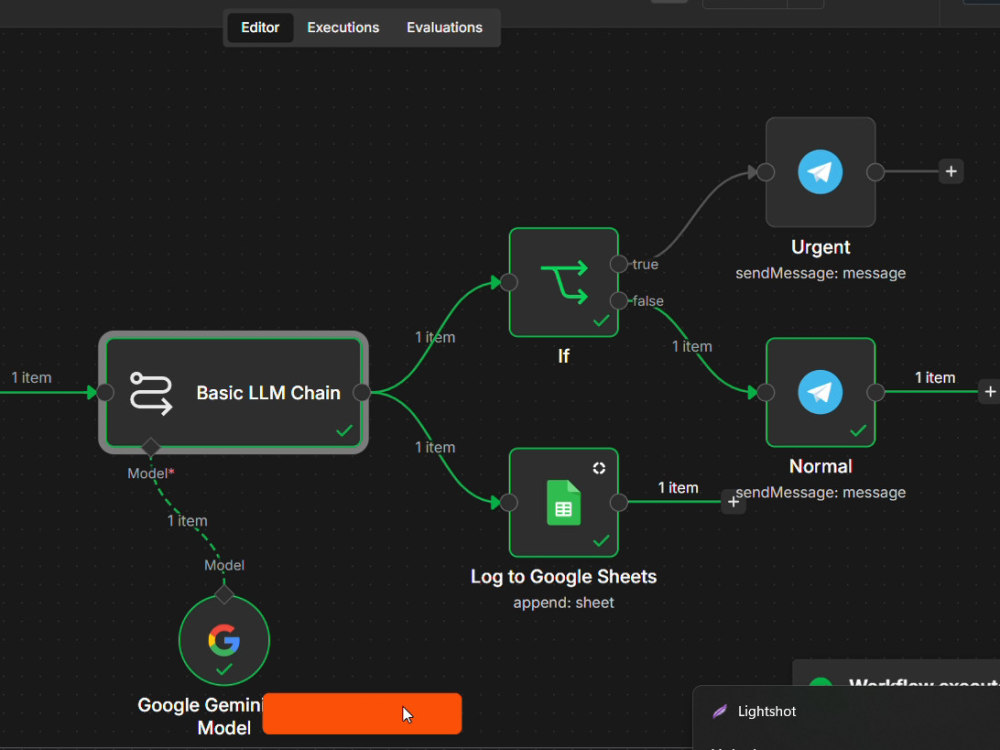Viewport: 1000px width, 750px height.
Task: Open the Normal Telegram node
Action: [x=820, y=392]
